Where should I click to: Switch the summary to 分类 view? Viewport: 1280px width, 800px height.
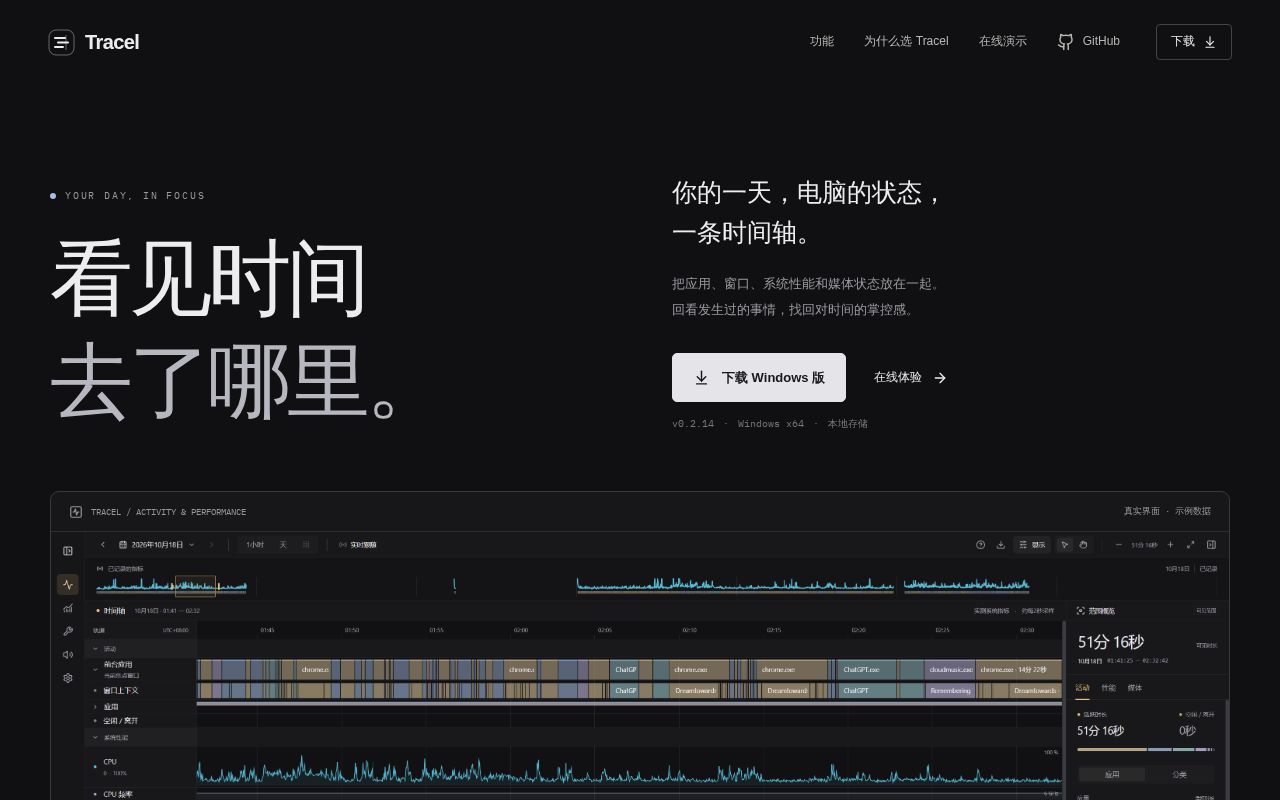1179,774
